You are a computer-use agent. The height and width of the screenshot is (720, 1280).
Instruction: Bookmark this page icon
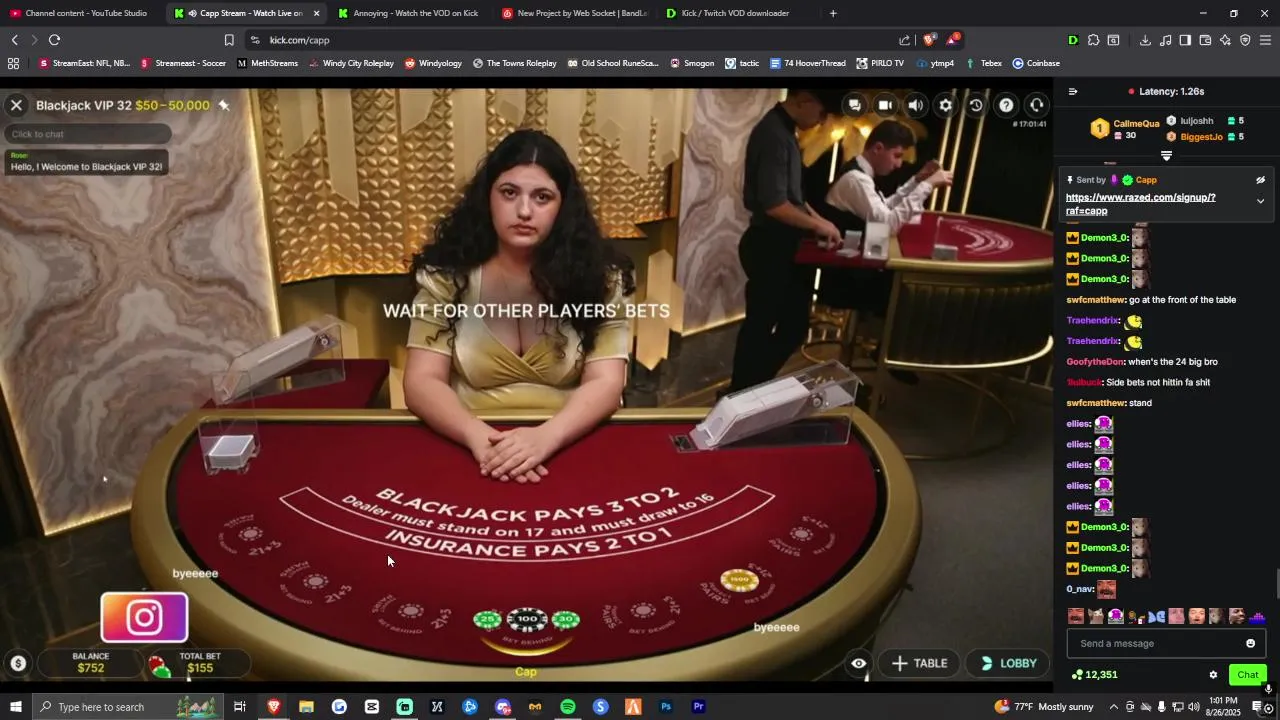229,40
